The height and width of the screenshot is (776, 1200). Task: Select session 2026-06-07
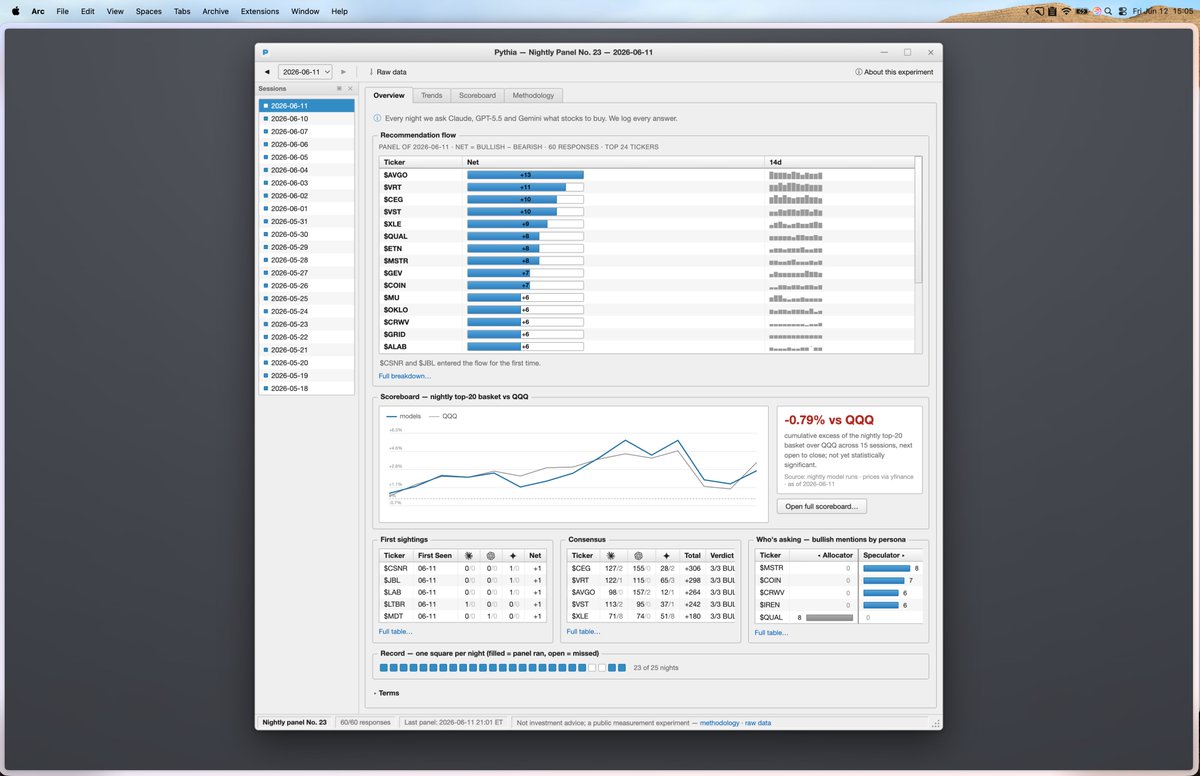306,131
